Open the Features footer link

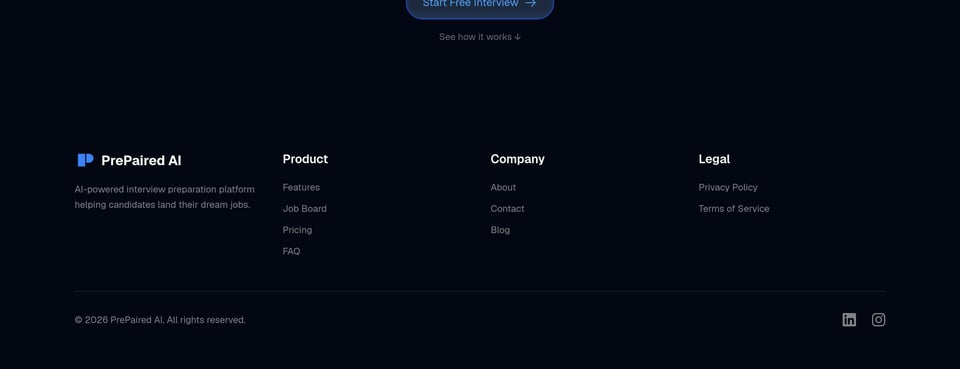(301, 187)
